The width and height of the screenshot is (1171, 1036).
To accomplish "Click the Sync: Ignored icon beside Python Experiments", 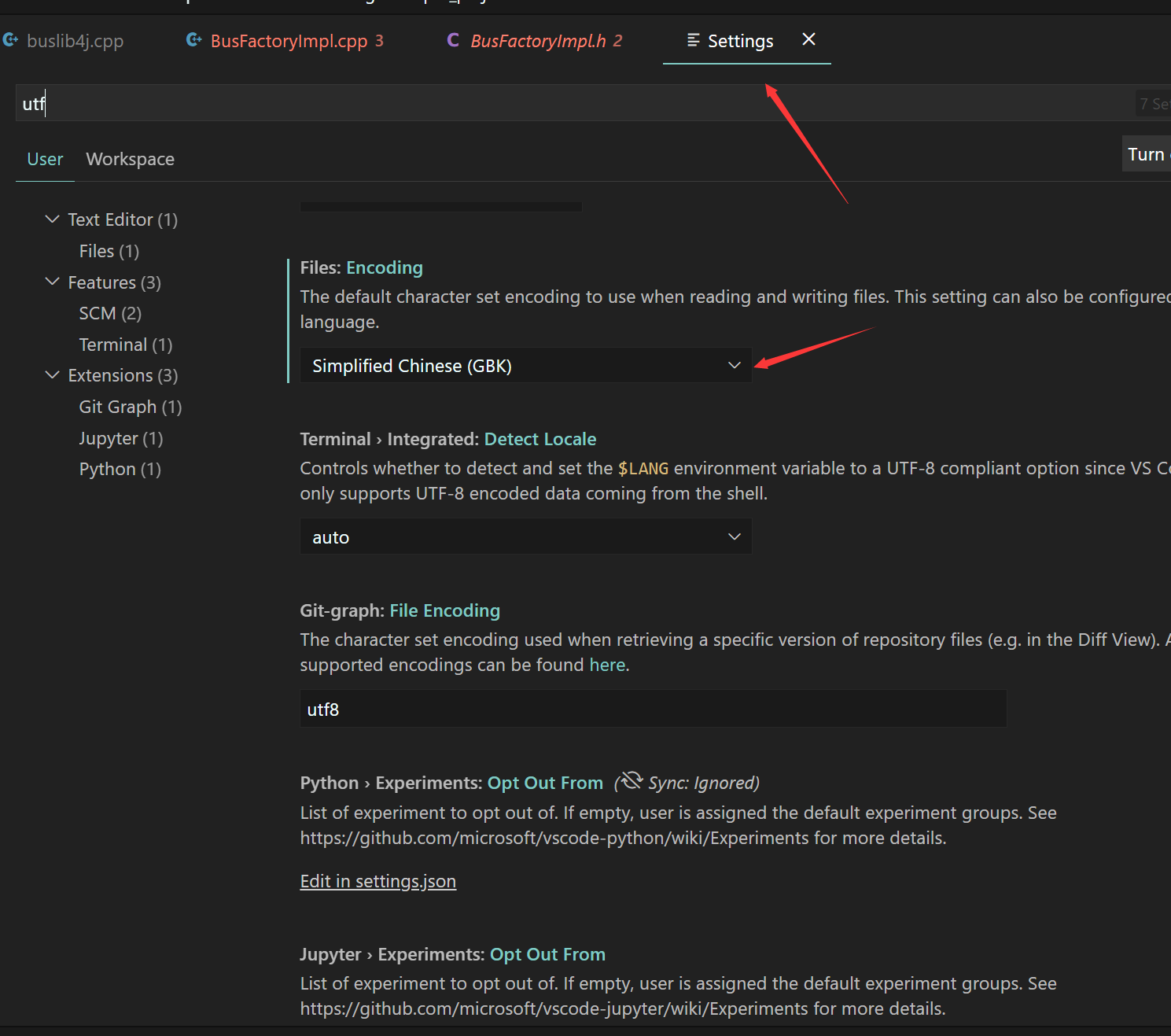I will [630, 780].
